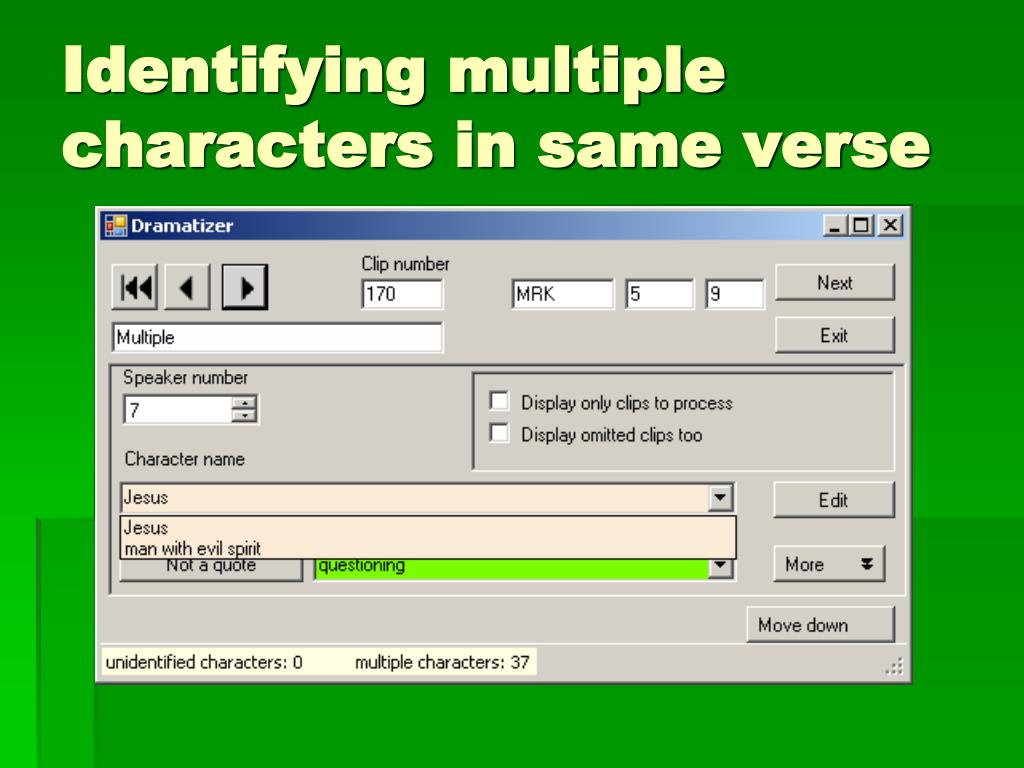Open the Character name dropdown arrow
Viewport: 1024px width, 768px height.
point(720,498)
